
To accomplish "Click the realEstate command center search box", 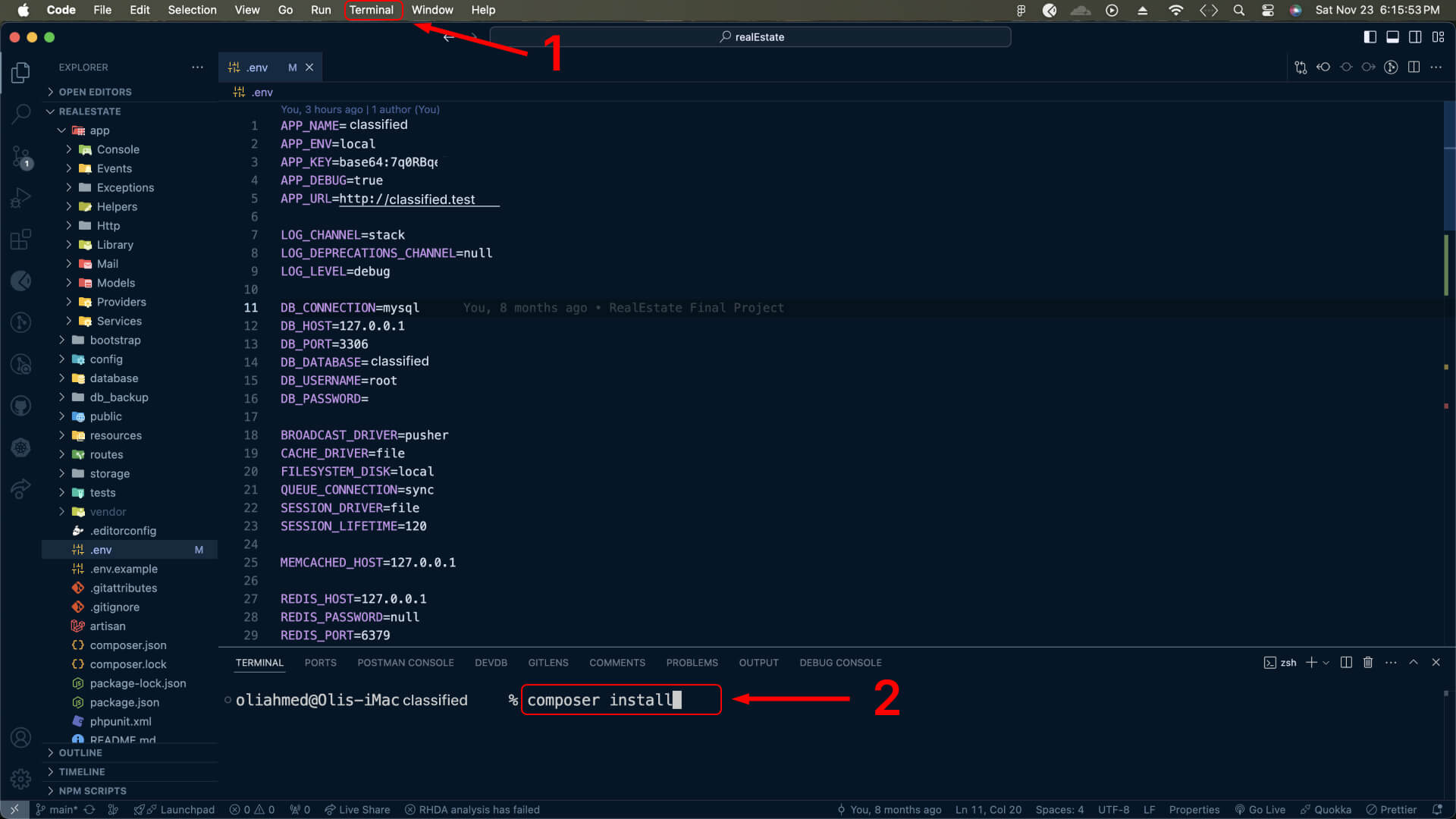I will pyautogui.click(x=751, y=36).
